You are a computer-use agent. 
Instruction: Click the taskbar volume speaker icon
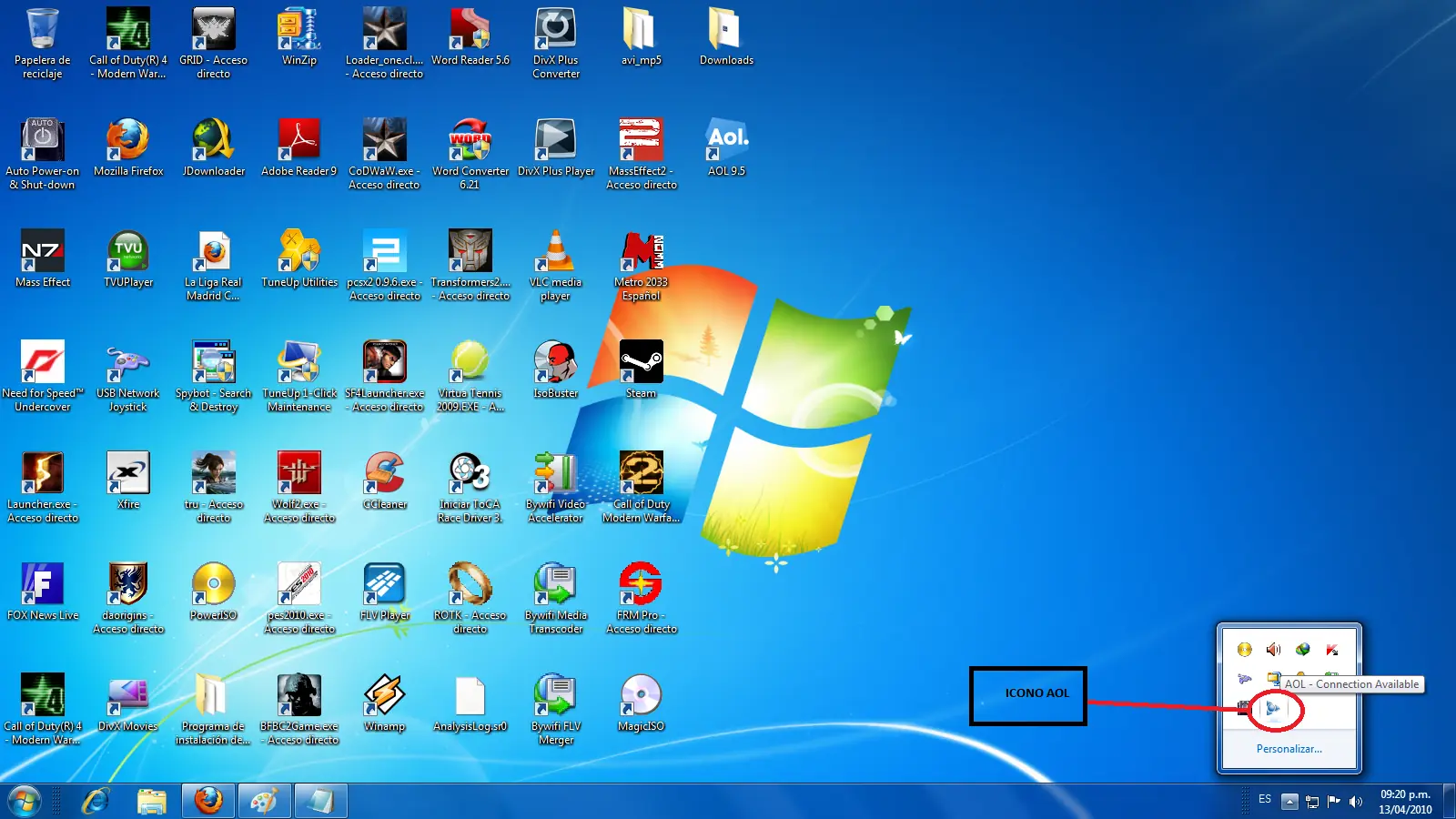coord(1356,802)
